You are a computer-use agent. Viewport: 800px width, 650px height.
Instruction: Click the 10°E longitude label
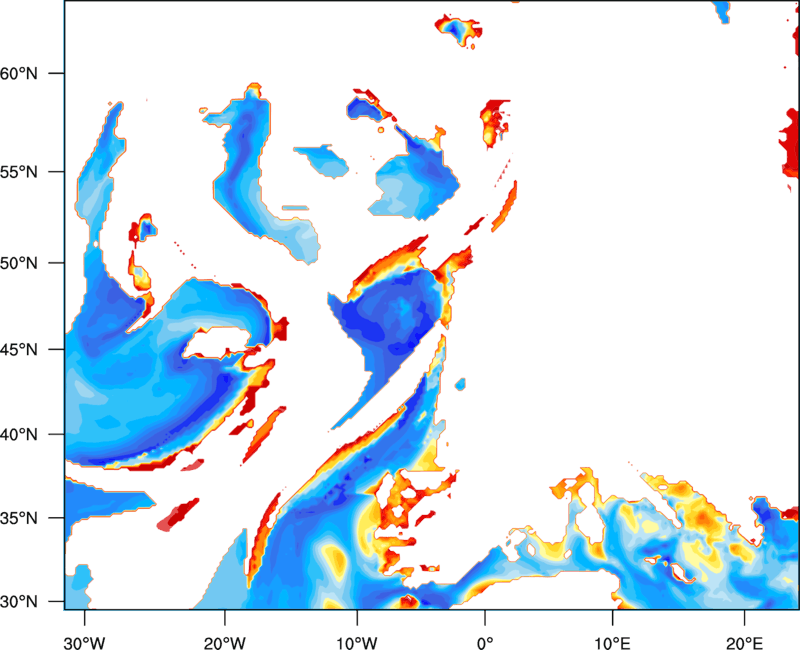click(612, 643)
